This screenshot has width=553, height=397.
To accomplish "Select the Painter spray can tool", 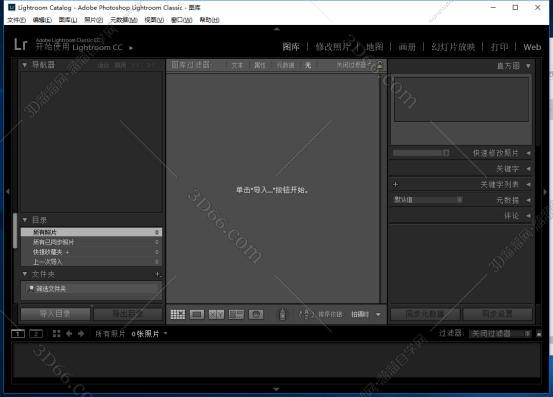I will point(282,314).
